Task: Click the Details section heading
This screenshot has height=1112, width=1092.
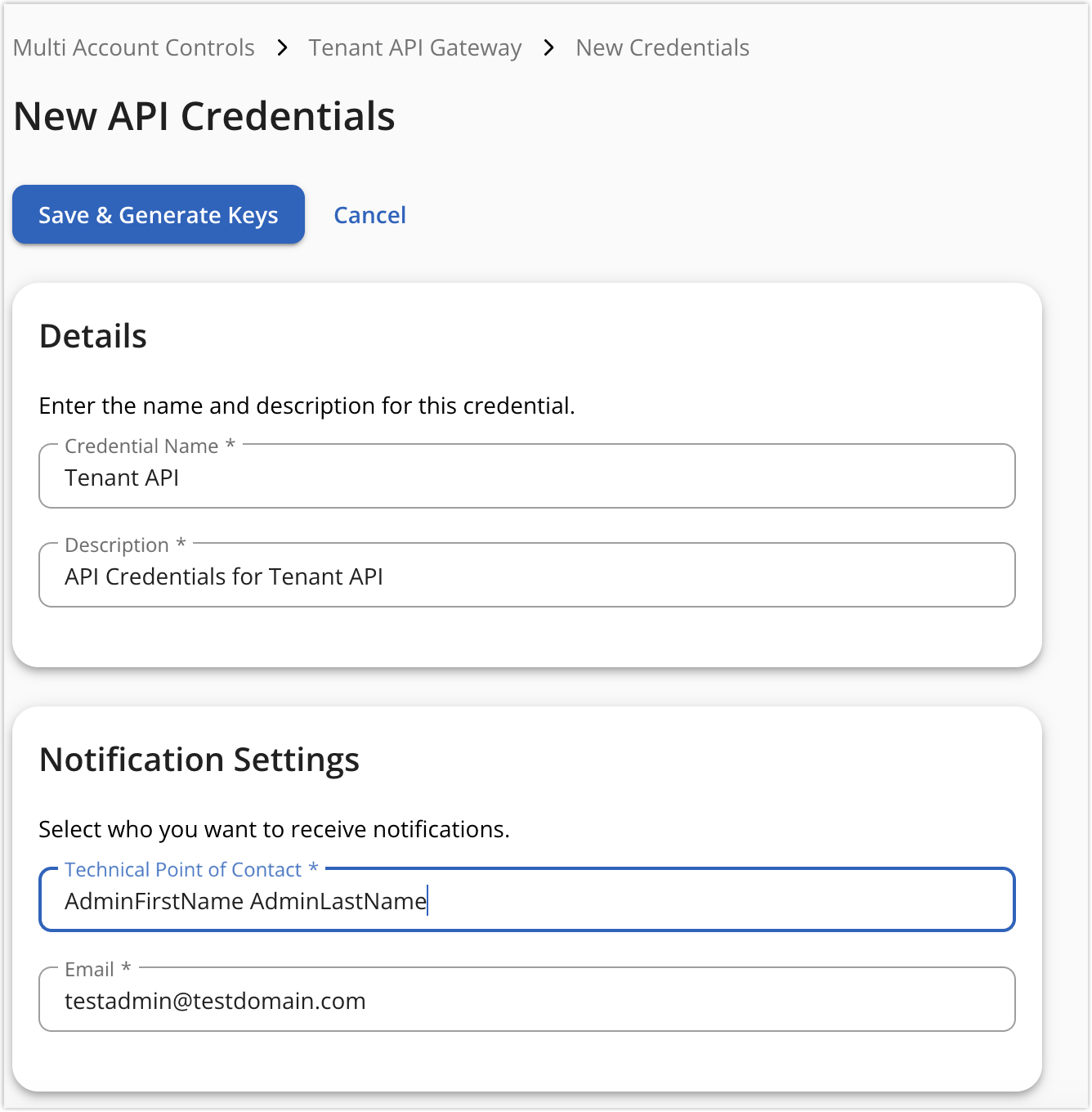Action: (93, 336)
